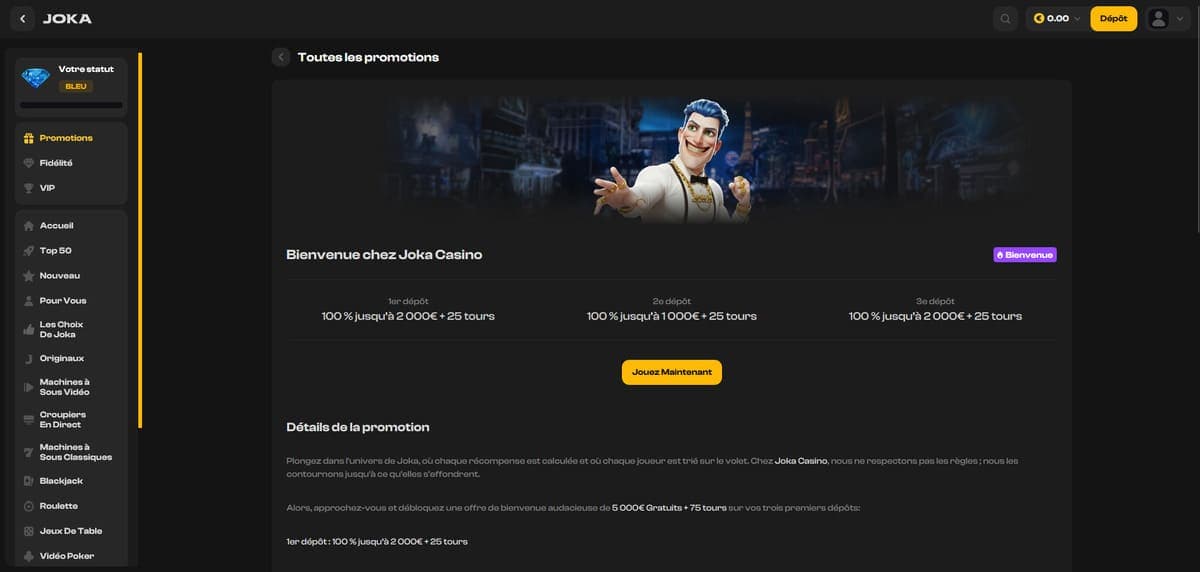This screenshot has width=1200, height=572.
Task: Click the home icon beside Accueil
Action: coord(28,226)
